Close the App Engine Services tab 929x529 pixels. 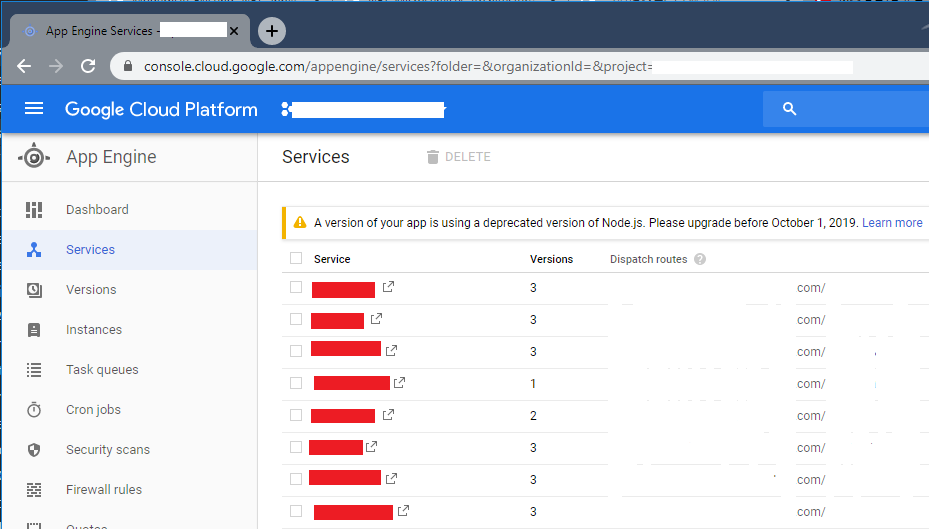(234, 31)
